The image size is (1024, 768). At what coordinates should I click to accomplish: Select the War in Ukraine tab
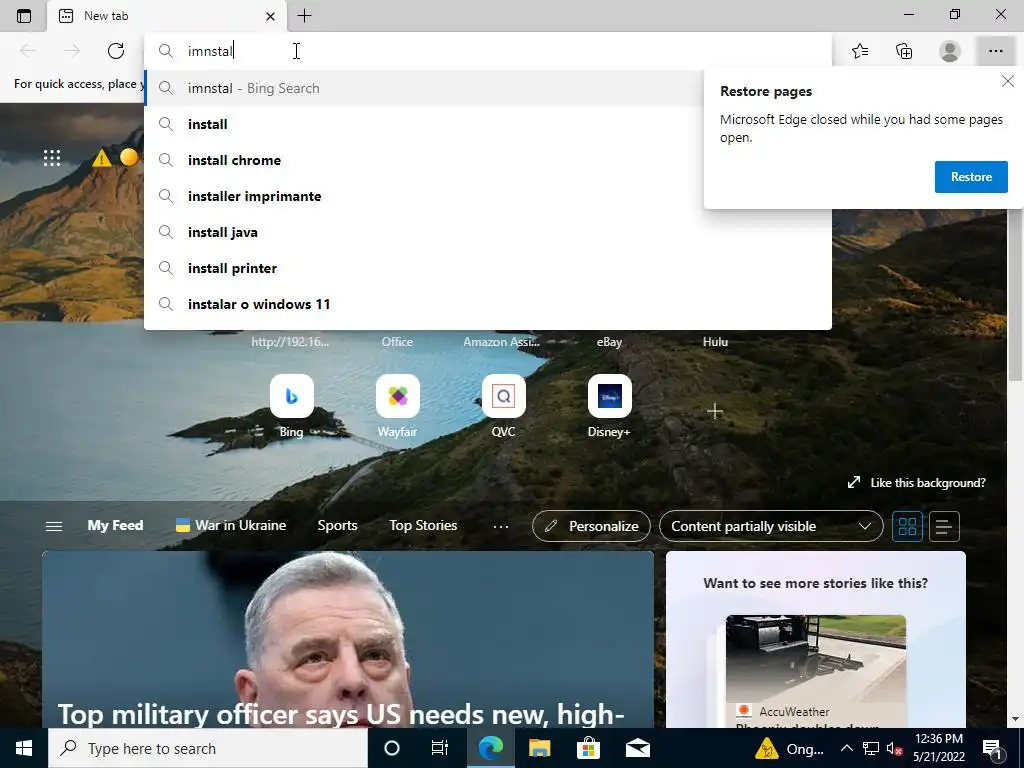[231, 525]
